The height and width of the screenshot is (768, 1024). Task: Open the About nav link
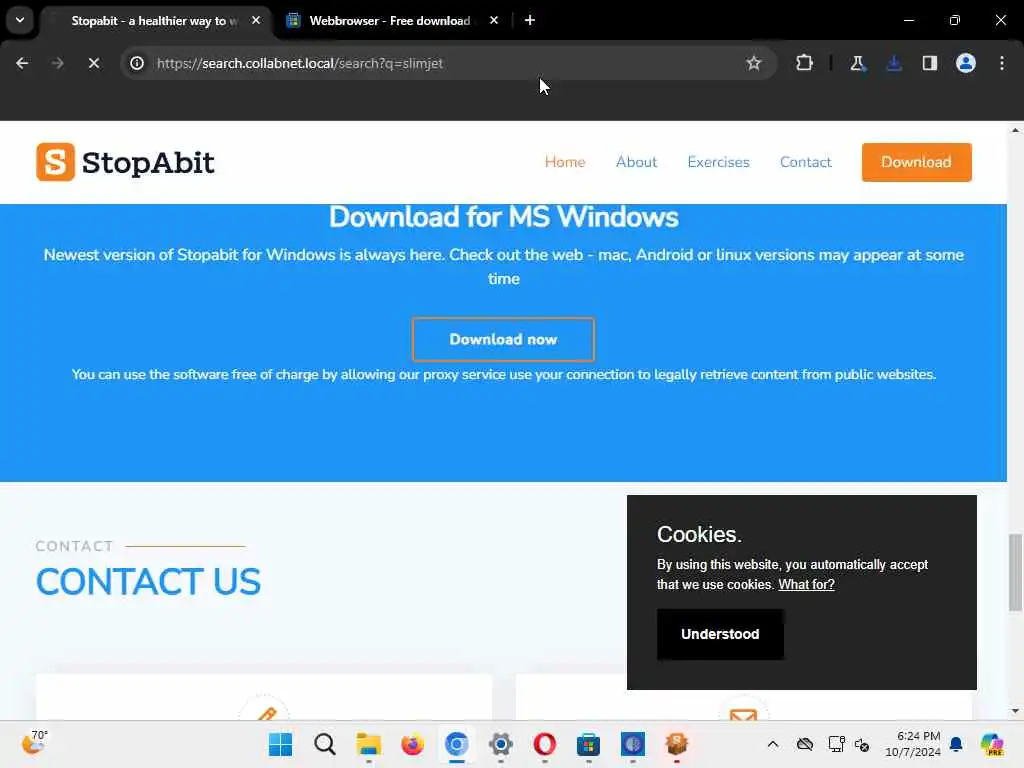[x=636, y=162]
